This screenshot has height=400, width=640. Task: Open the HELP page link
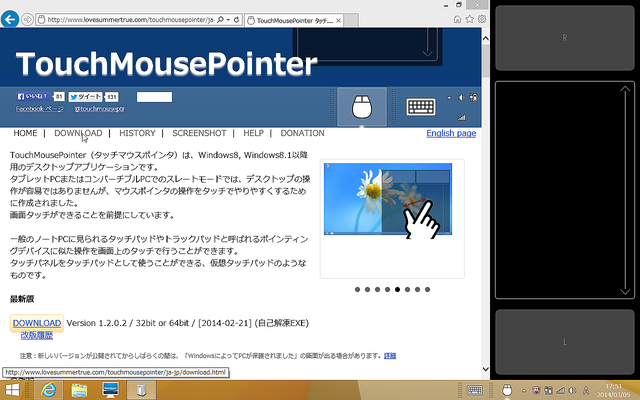point(253,133)
